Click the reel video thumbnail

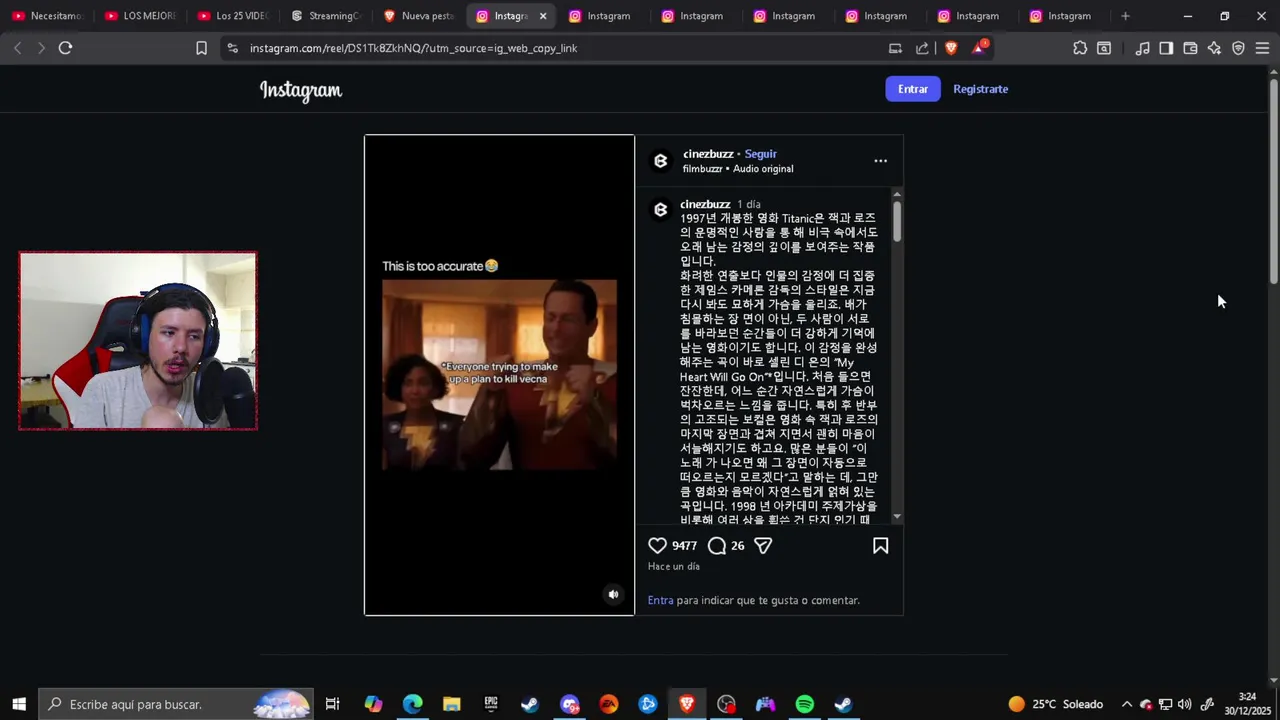499,375
